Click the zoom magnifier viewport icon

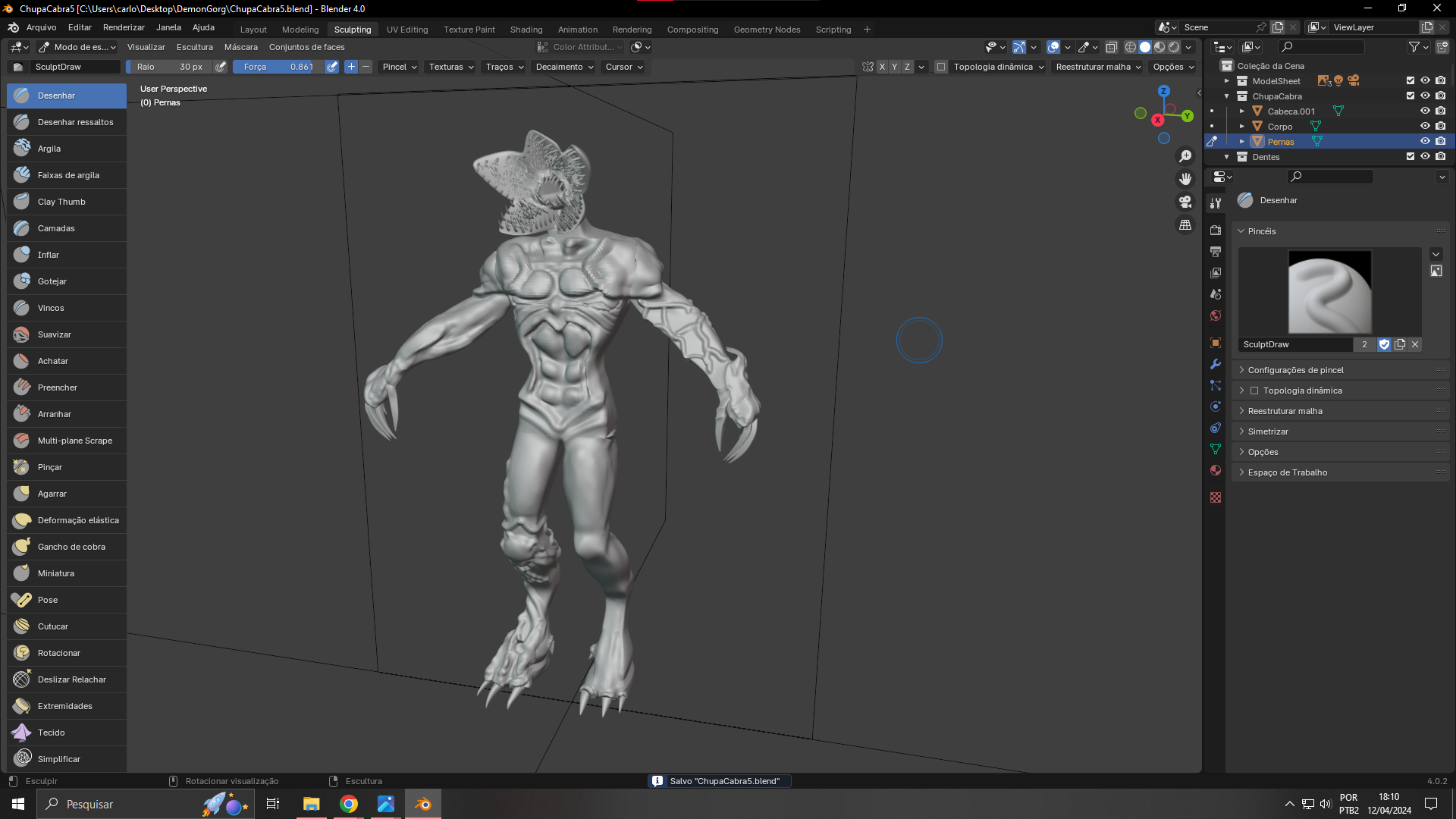point(1185,156)
